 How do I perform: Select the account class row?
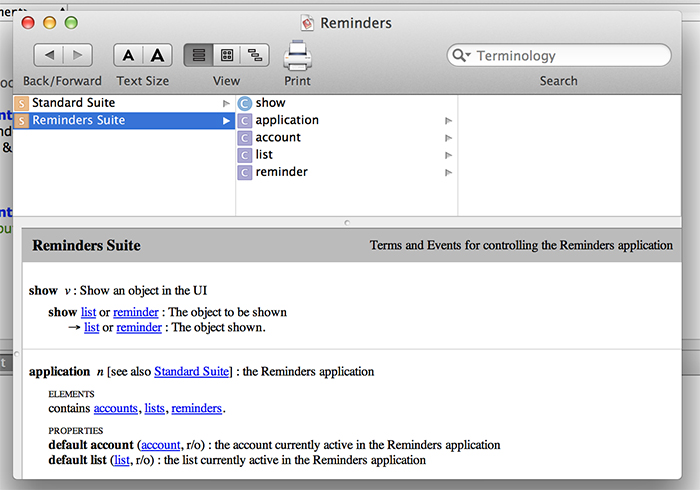coord(346,137)
